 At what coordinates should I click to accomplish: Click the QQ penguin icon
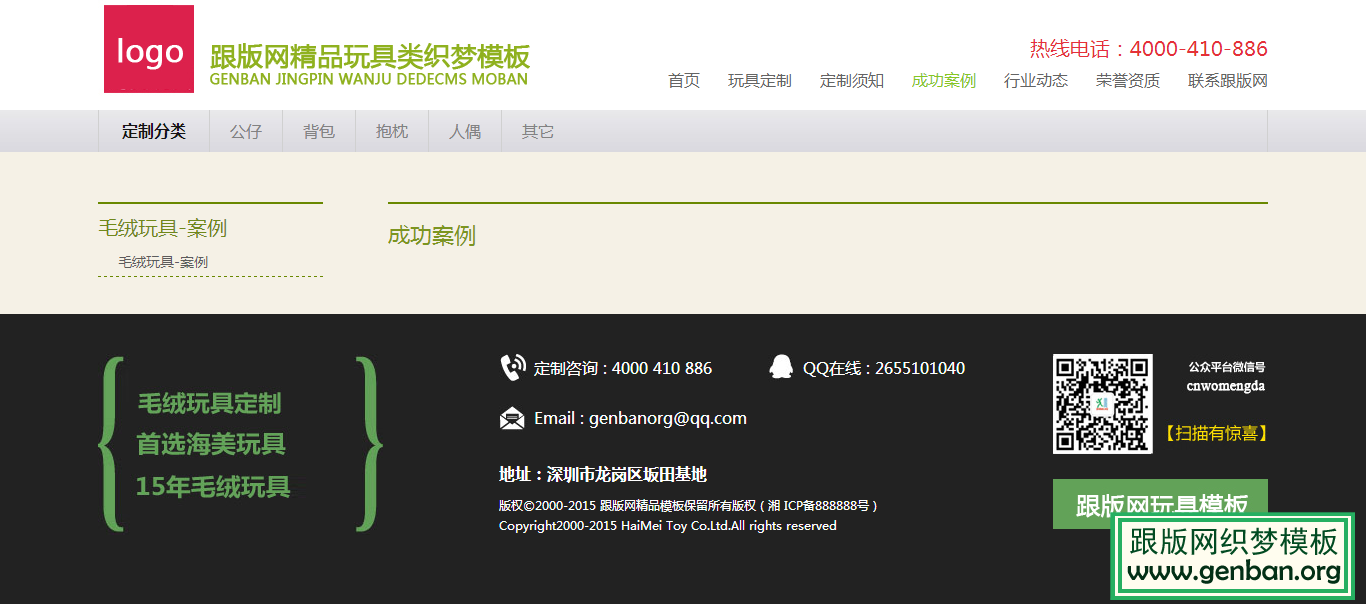pos(781,367)
